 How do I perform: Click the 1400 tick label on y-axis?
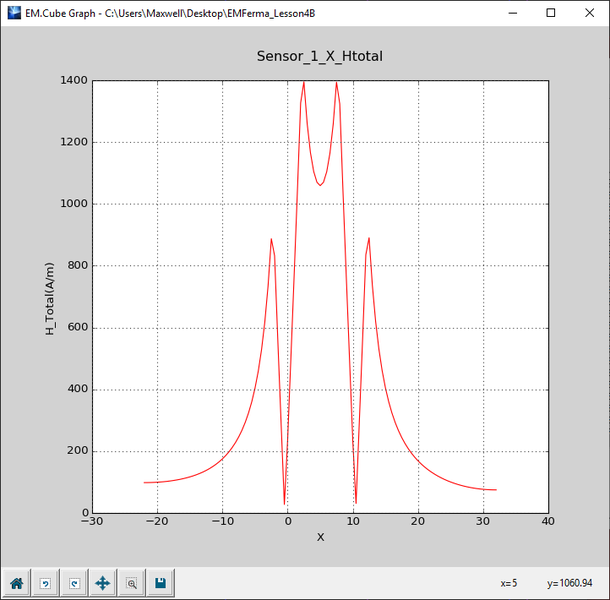pyautogui.click(x=71, y=80)
